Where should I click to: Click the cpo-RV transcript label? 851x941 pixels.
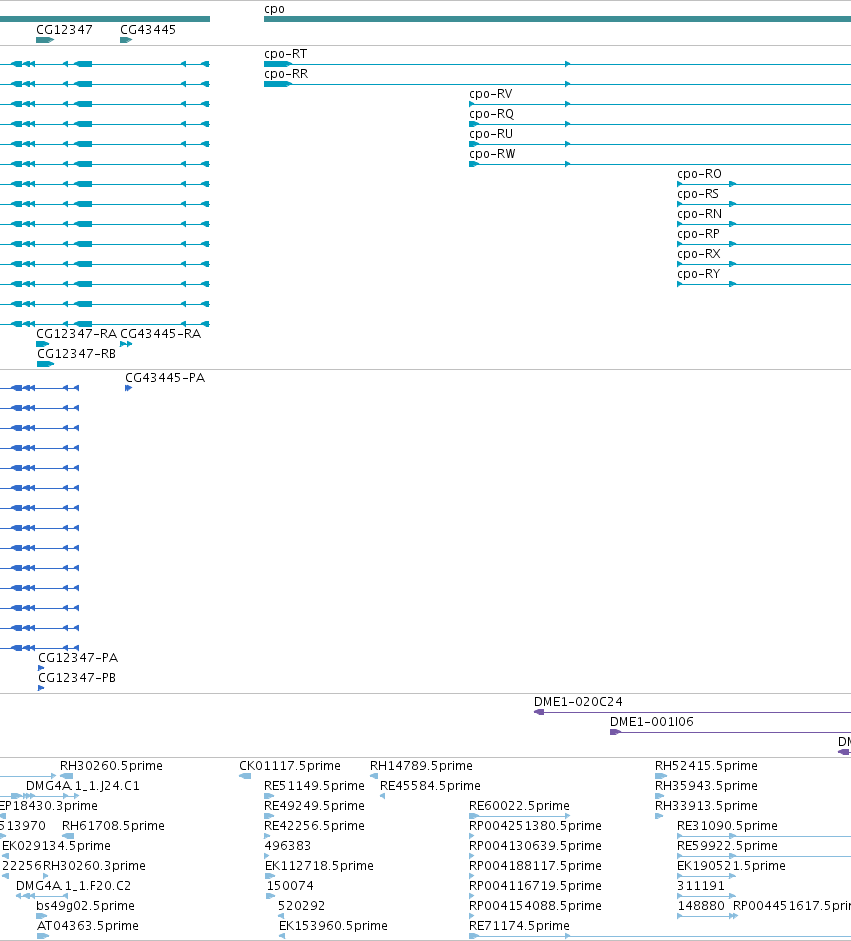[x=491, y=94]
